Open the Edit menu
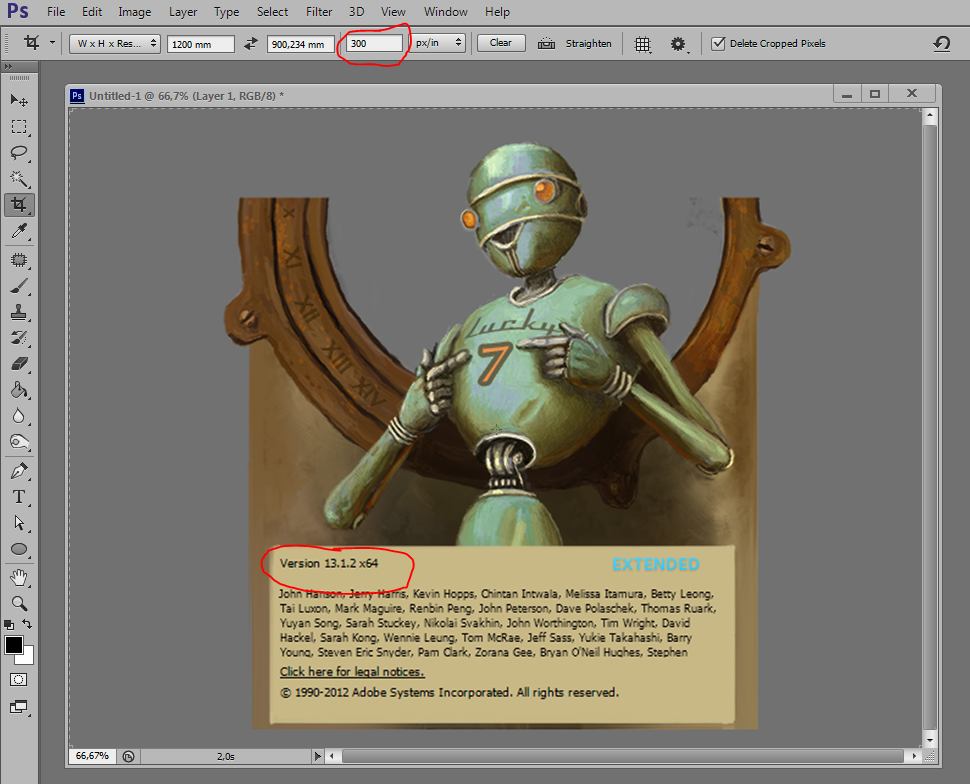The image size is (970, 784). pyautogui.click(x=92, y=12)
